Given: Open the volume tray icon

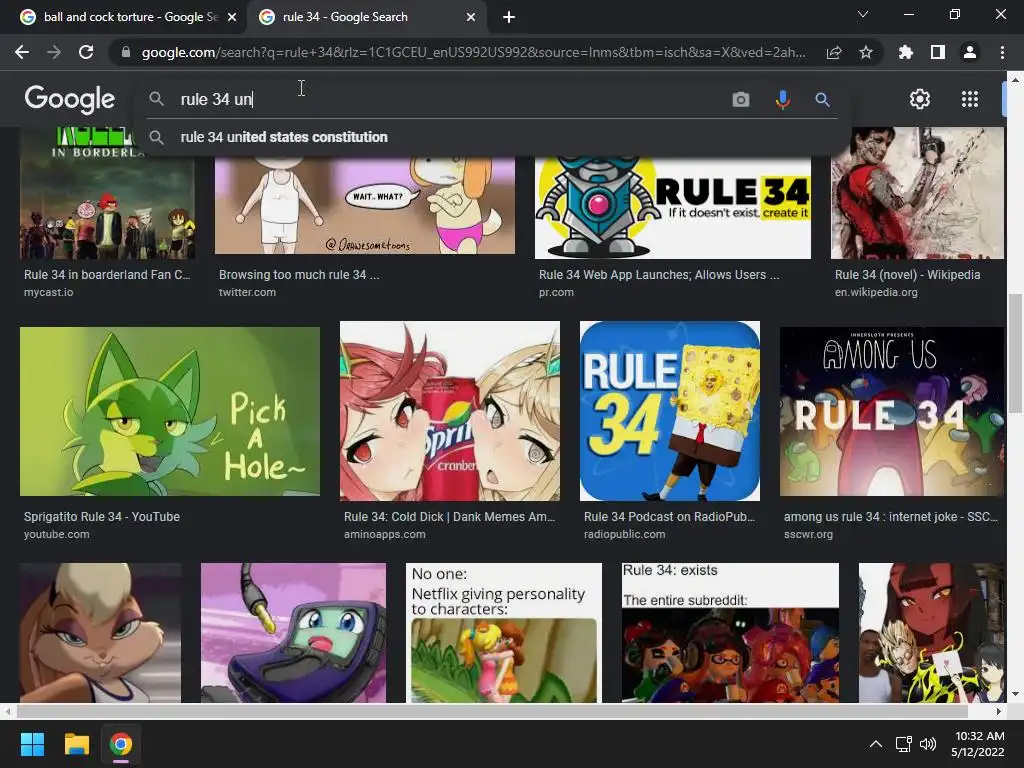Looking at the screenshot, I should pyautogui.click(x=927, y=744).
